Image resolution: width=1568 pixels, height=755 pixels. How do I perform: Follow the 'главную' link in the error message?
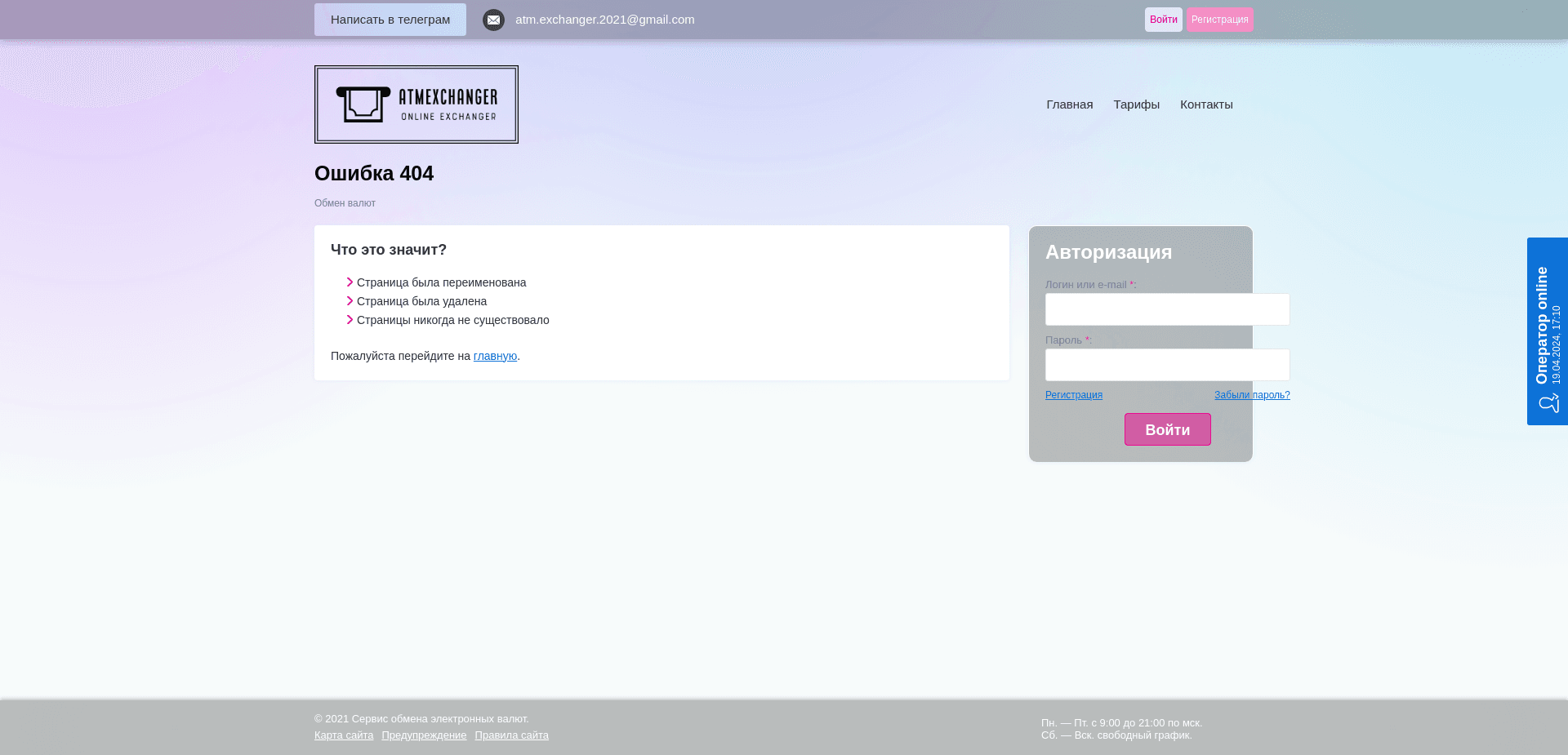click(495, 356)
